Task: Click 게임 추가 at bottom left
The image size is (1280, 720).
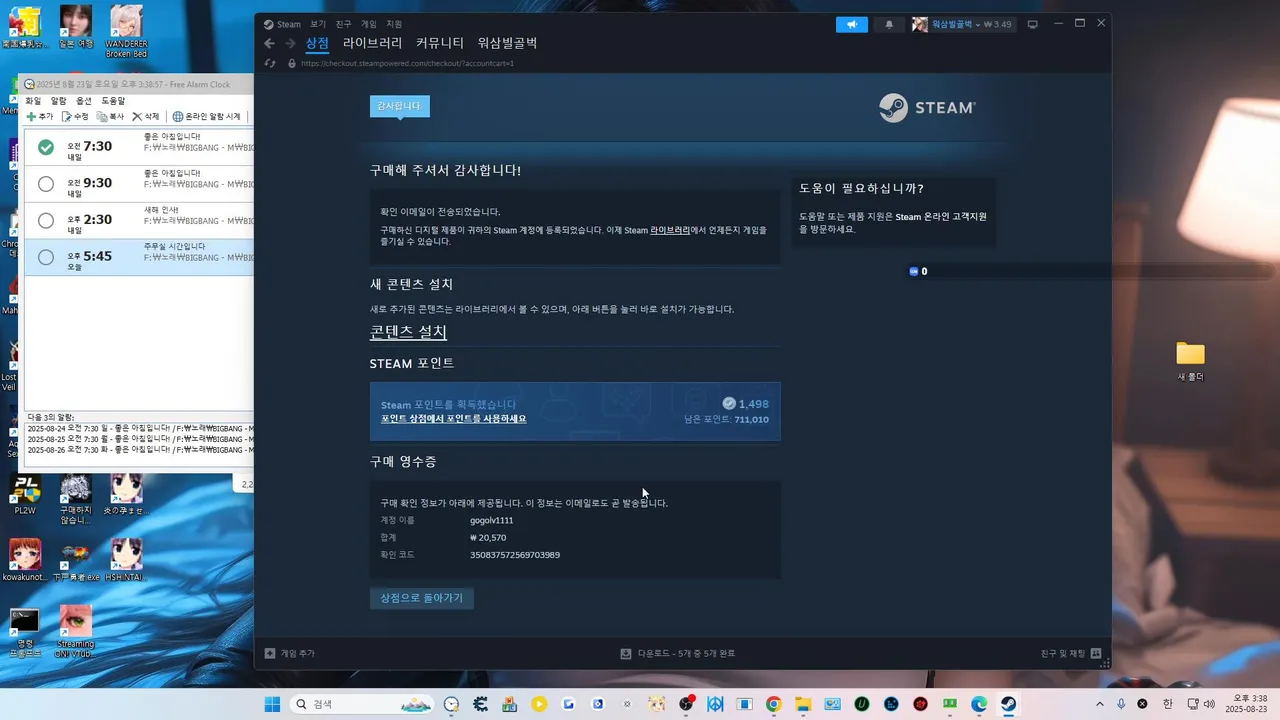Action: (x=289, y=653)
